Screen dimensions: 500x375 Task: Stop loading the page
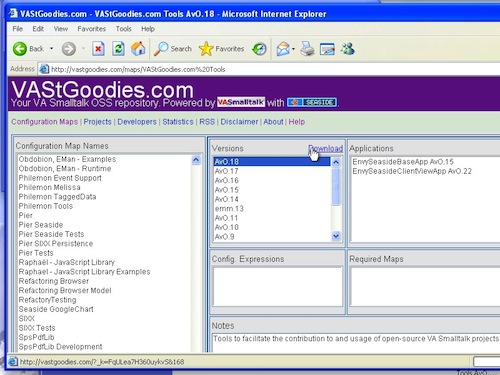(x=98, y=49)
